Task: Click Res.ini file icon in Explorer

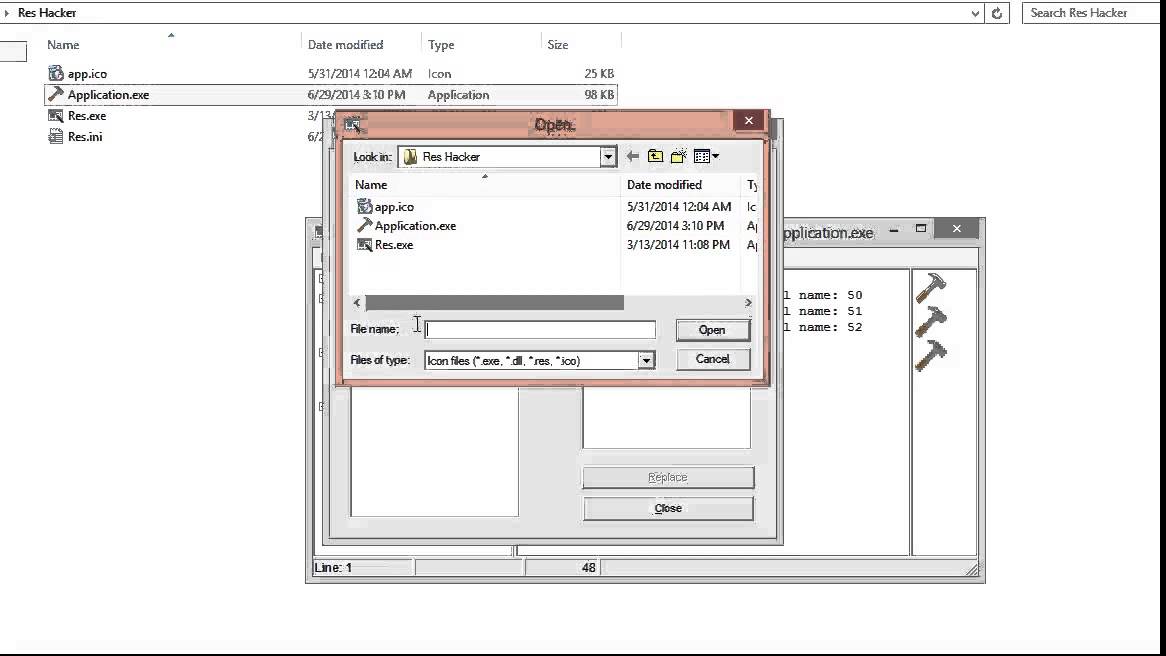Action: pos(56,136)
